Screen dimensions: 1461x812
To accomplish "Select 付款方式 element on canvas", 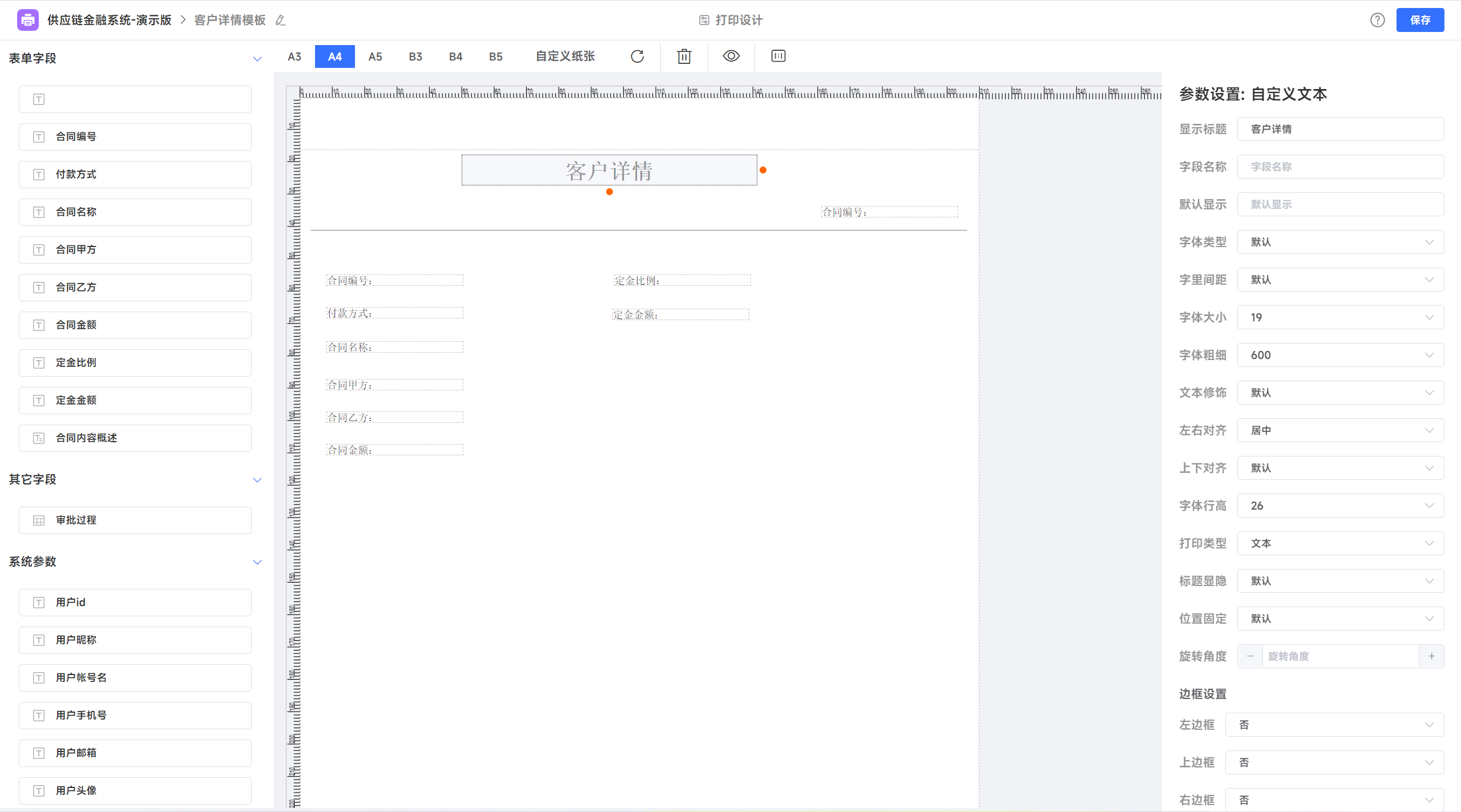I will coord(394,313).
